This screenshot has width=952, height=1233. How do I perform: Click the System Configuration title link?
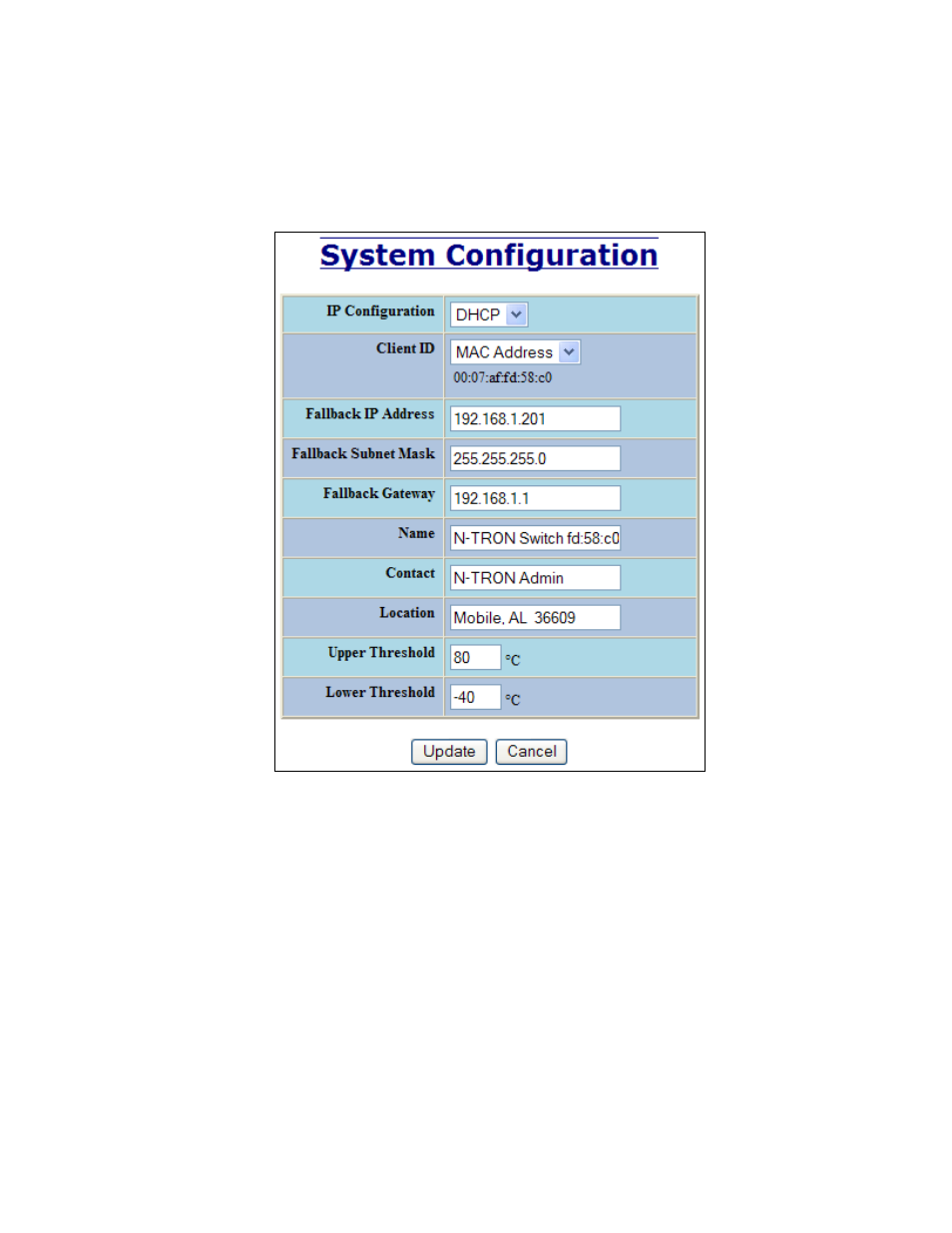tap(489, 256)
